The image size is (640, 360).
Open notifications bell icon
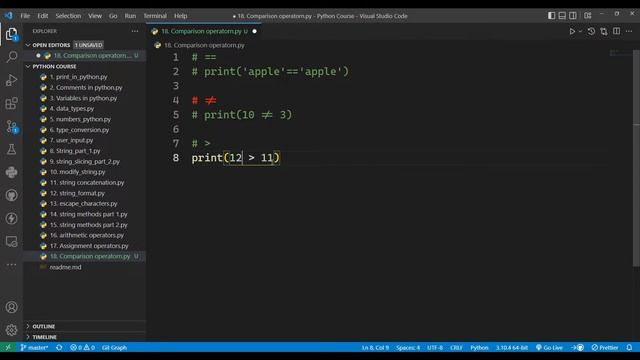(x=629, y=347)
